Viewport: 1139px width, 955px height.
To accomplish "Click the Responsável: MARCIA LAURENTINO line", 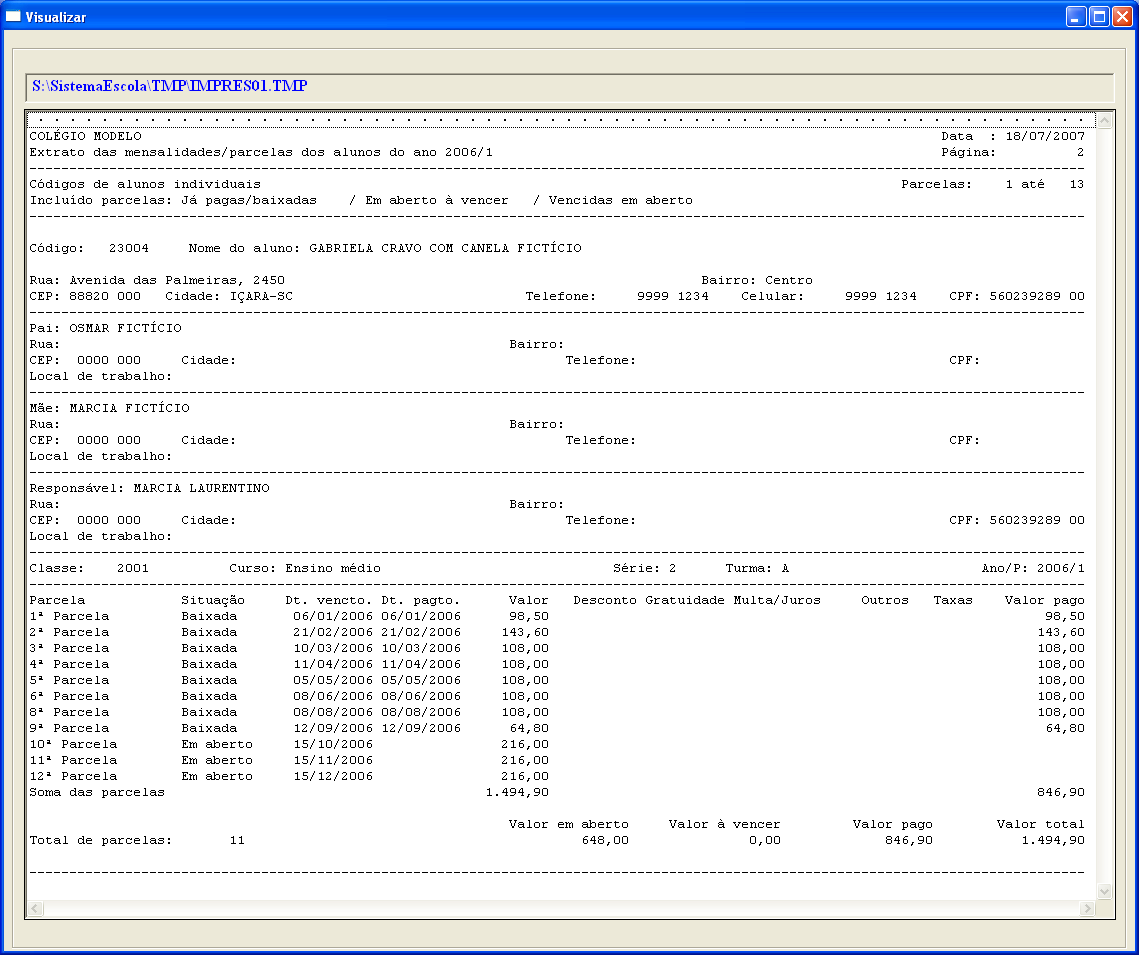I will pos(150,488).
